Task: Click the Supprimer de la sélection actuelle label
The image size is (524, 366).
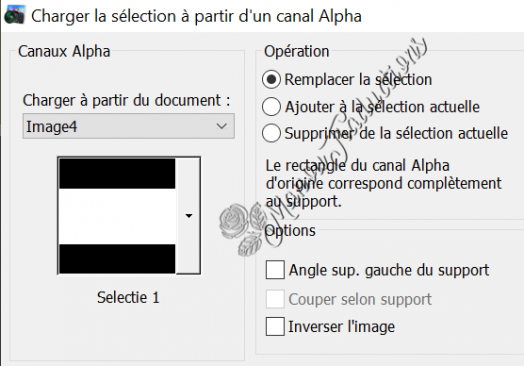Action: [396, 133]
